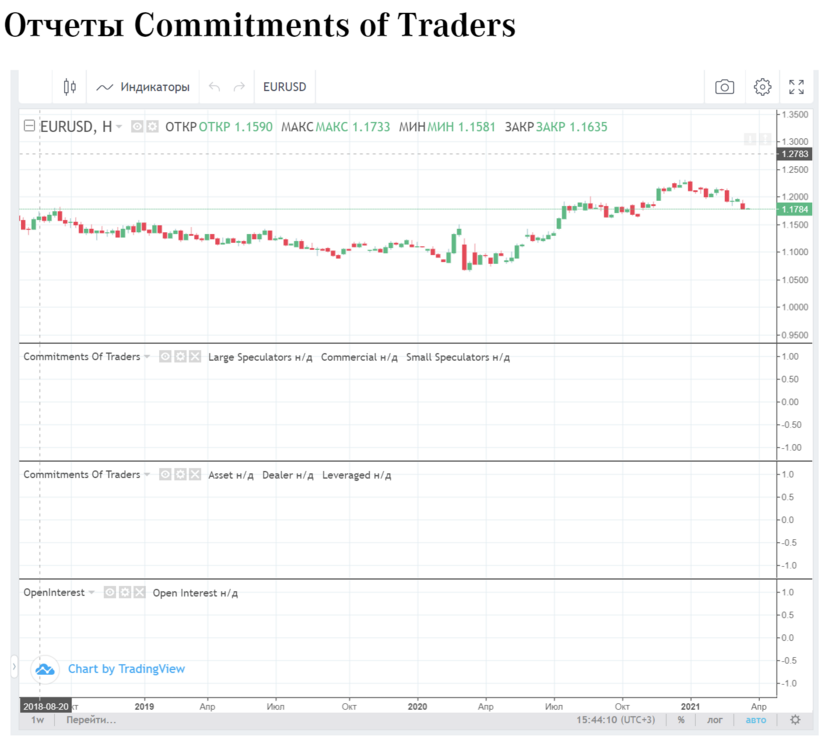The width and height of the screenshot is (828, 750).
Task: Click the 2018-08-20 date marker
Action: coord(46,706)
